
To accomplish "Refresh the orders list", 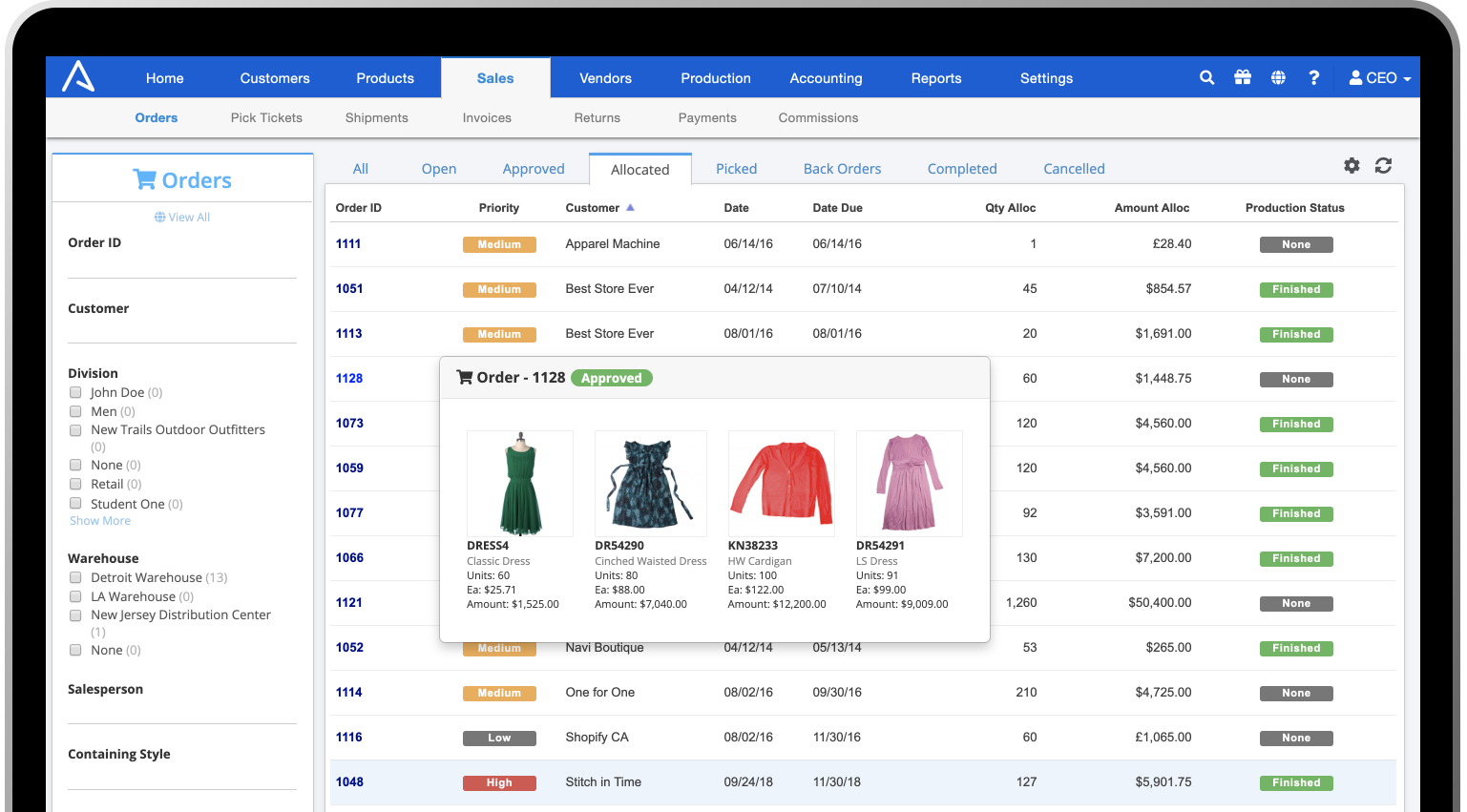I will (x=1383, y=166).
